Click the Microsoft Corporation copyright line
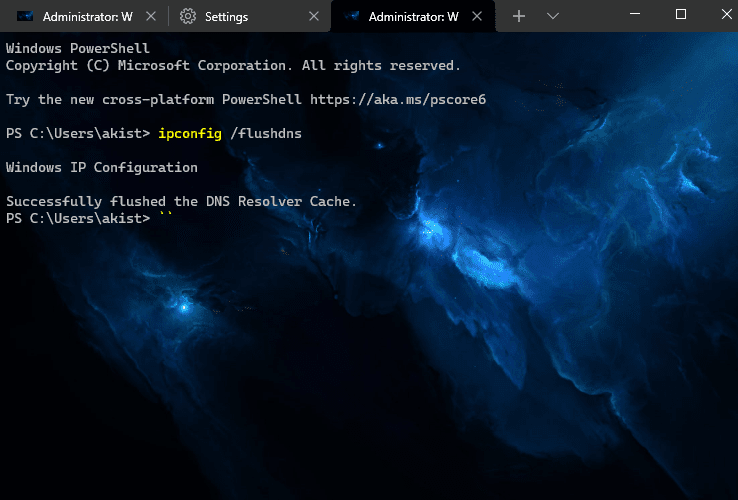 coord(233,66)
